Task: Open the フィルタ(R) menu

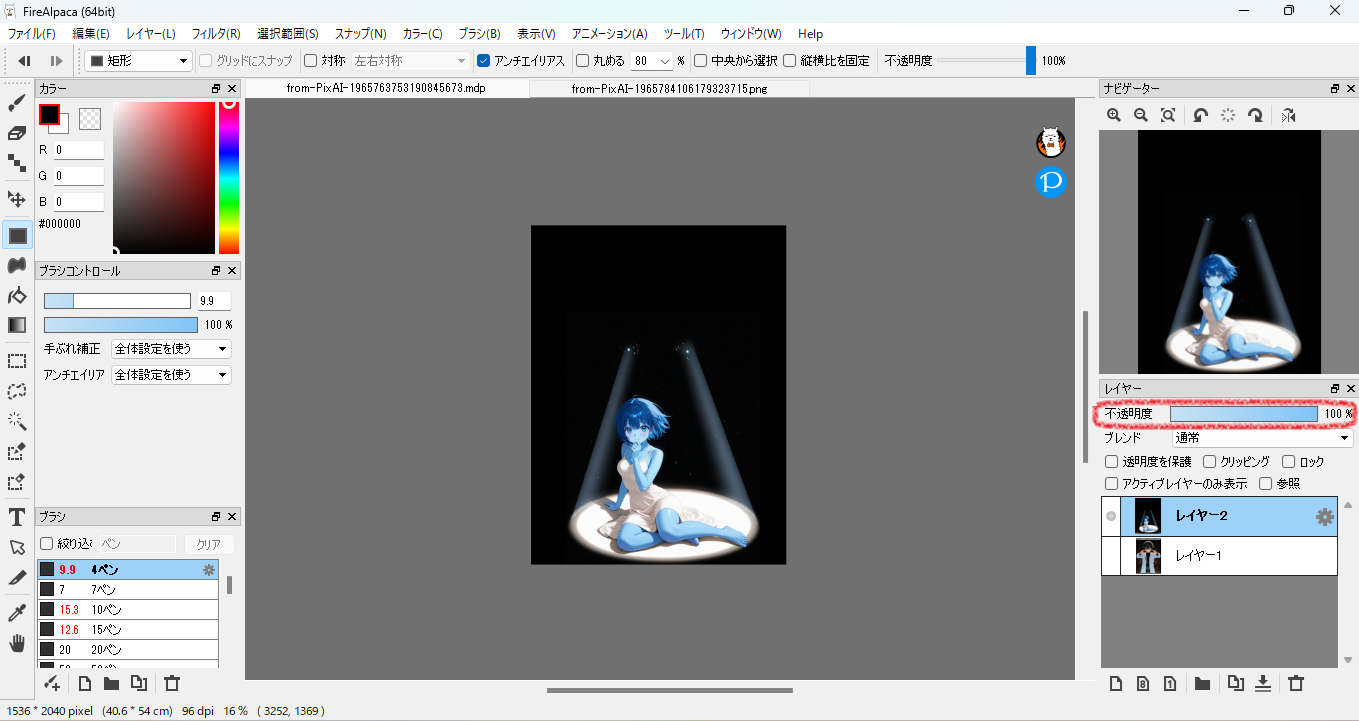Action: 216,34
